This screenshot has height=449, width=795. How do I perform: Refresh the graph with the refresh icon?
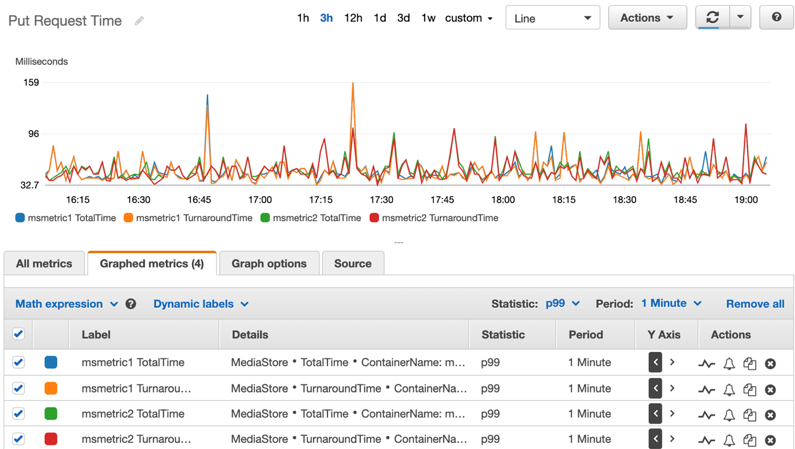712,18
